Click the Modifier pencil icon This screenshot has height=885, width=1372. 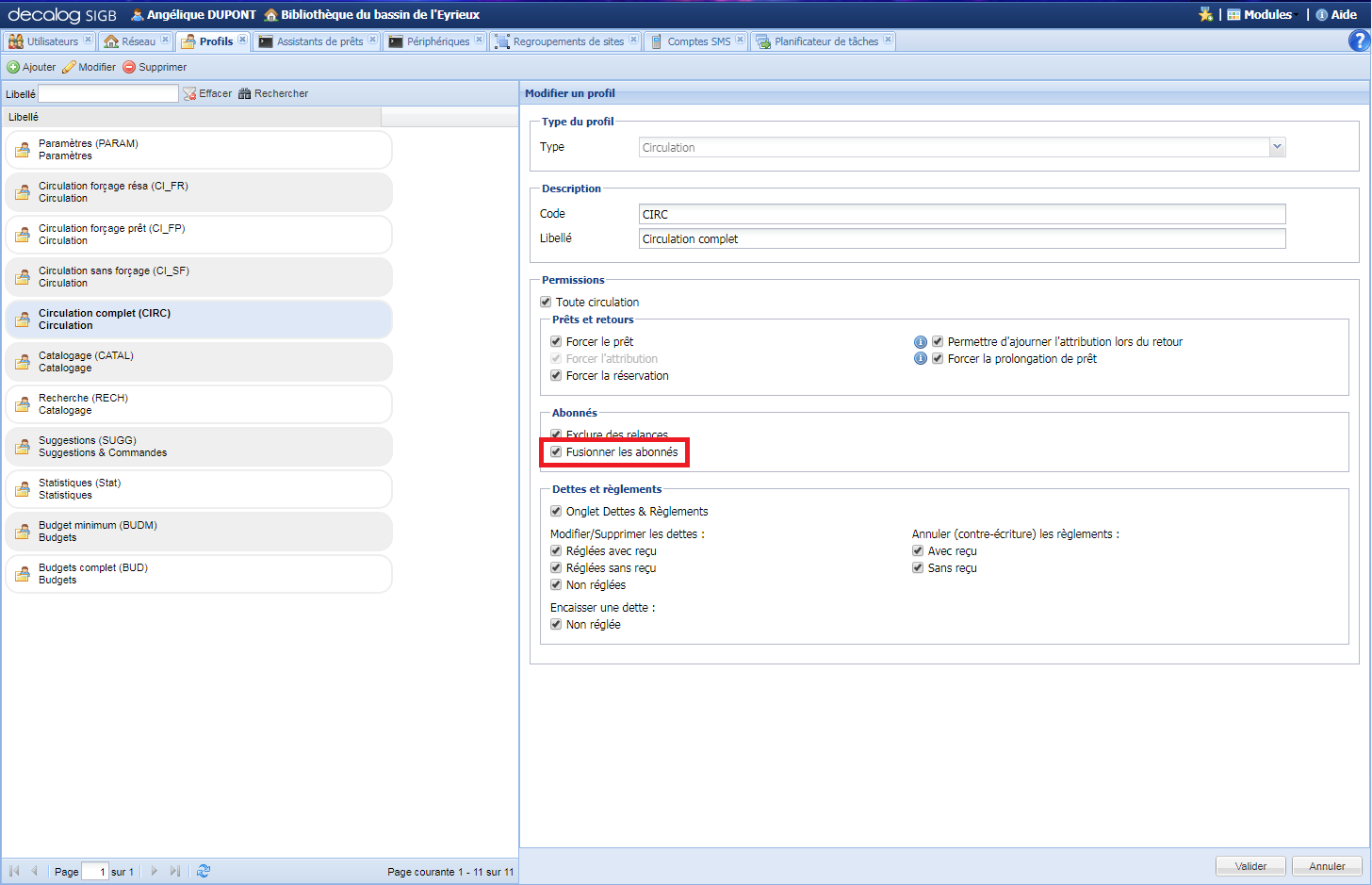click(x=69, y=67)
